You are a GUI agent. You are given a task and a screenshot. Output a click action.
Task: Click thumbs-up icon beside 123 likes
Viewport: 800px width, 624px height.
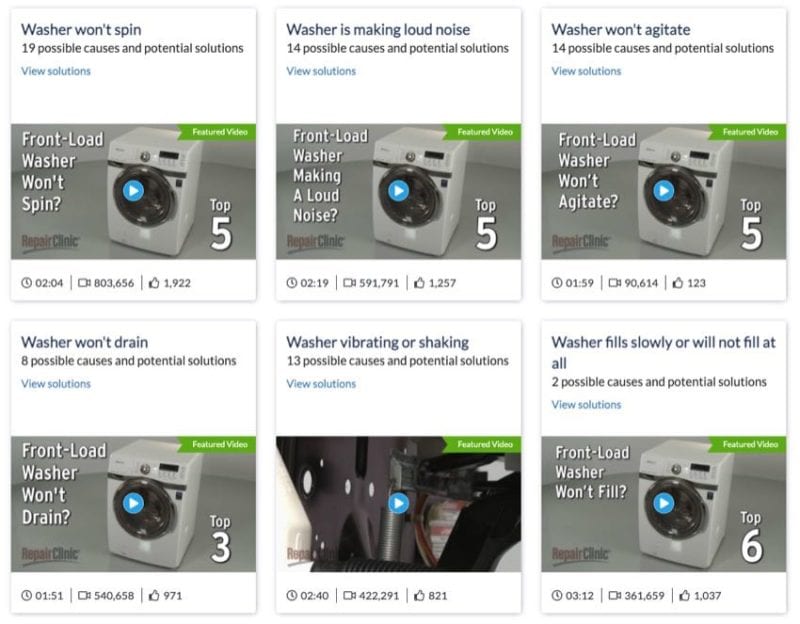(x=678, y=283)
